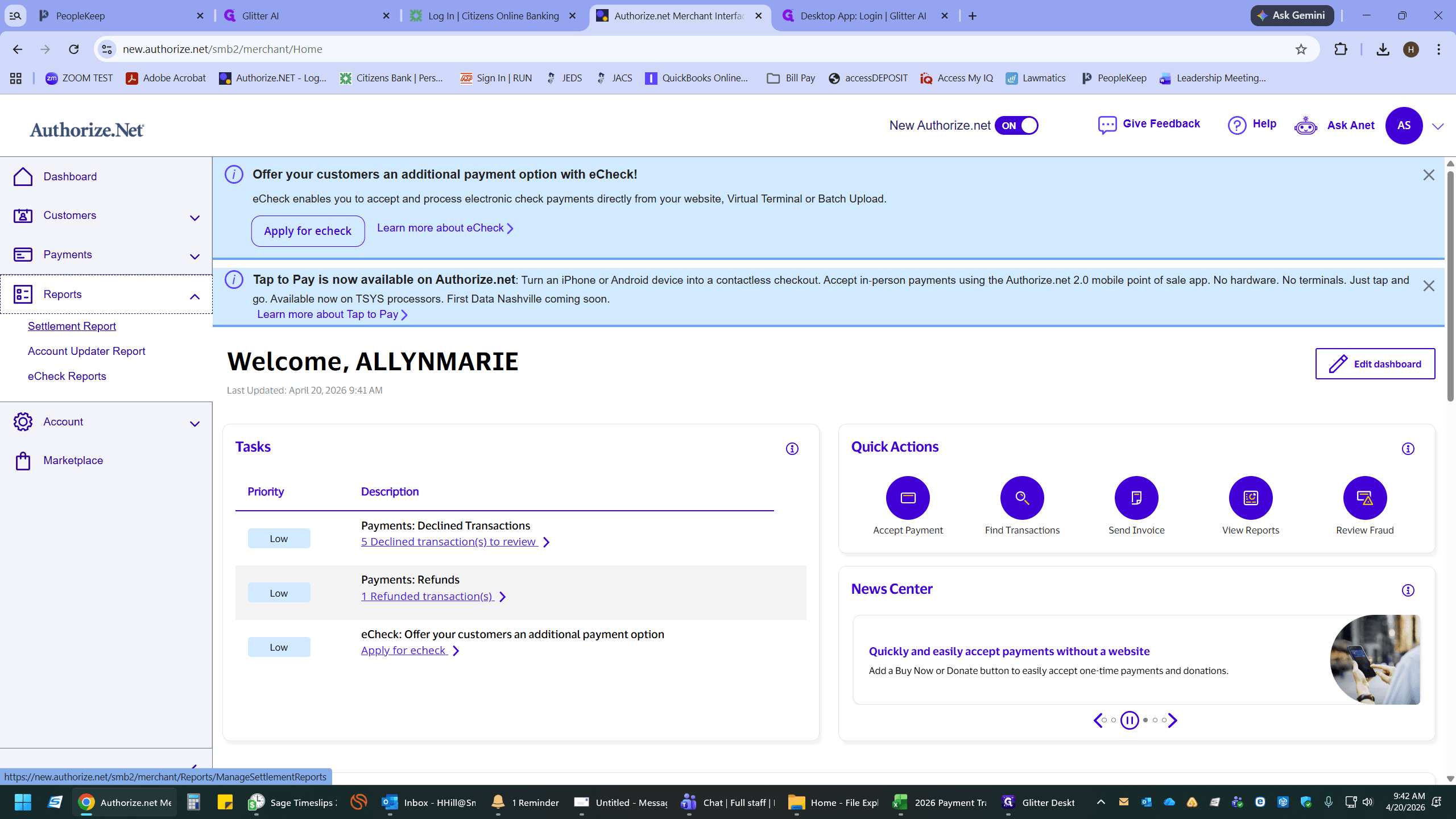Click the Accept Payment quick action icon

tap(908, 498)
